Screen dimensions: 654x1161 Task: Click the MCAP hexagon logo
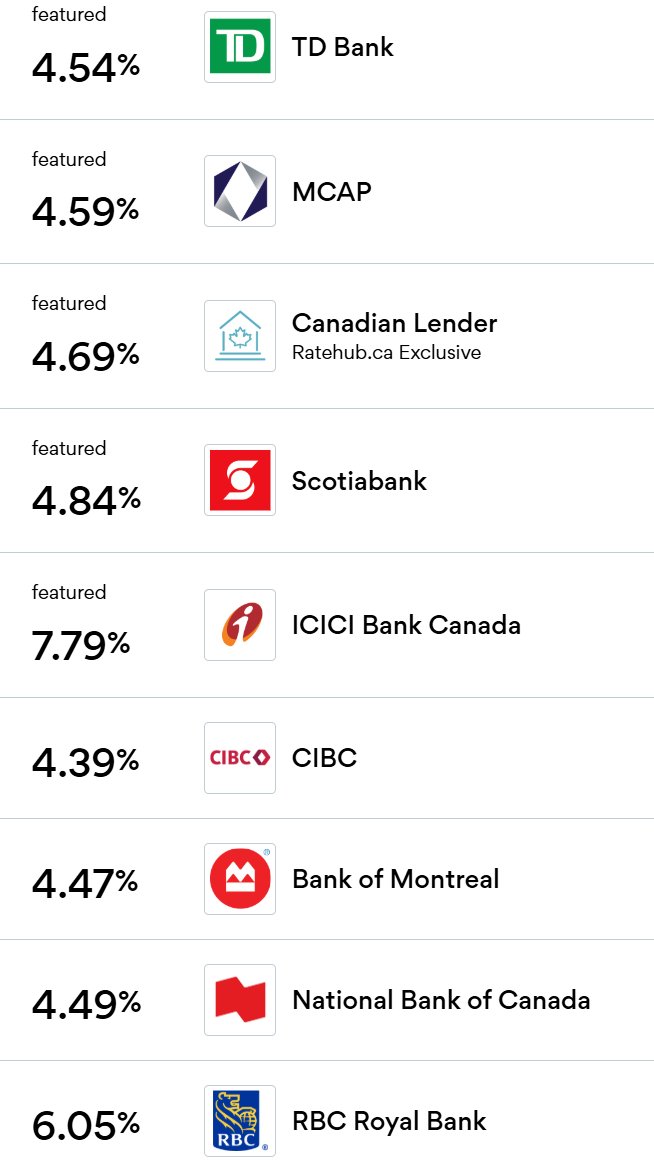[240, 191]
